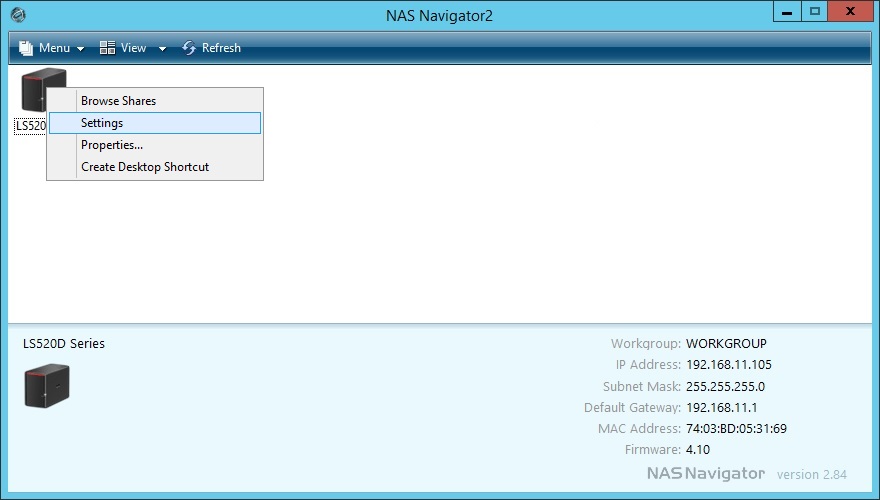The width and height of the screenshot is (880, 500).
Task: Open the Menu toolbar button
Action: [x=54, y=48]
